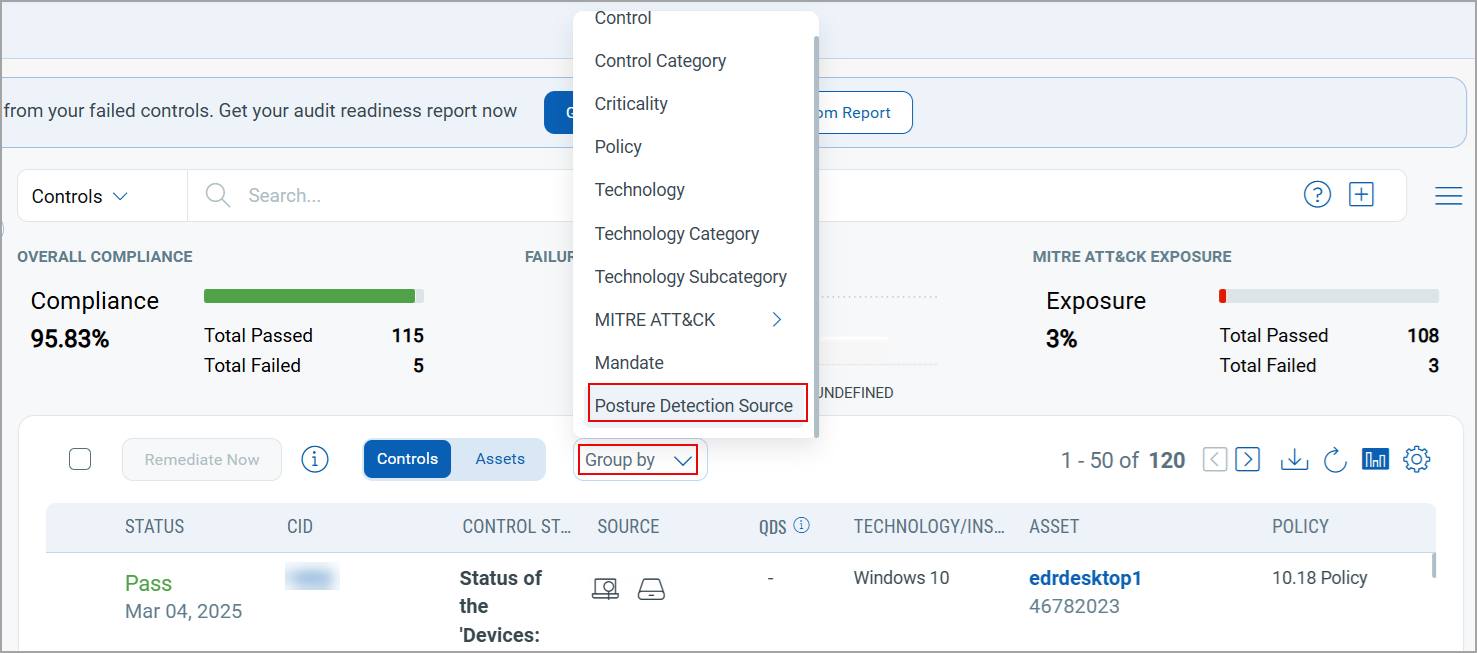The image size is (1477, 653).
Task: Open the Controls search scope dropdown
Action: click(x=78, y=195)
